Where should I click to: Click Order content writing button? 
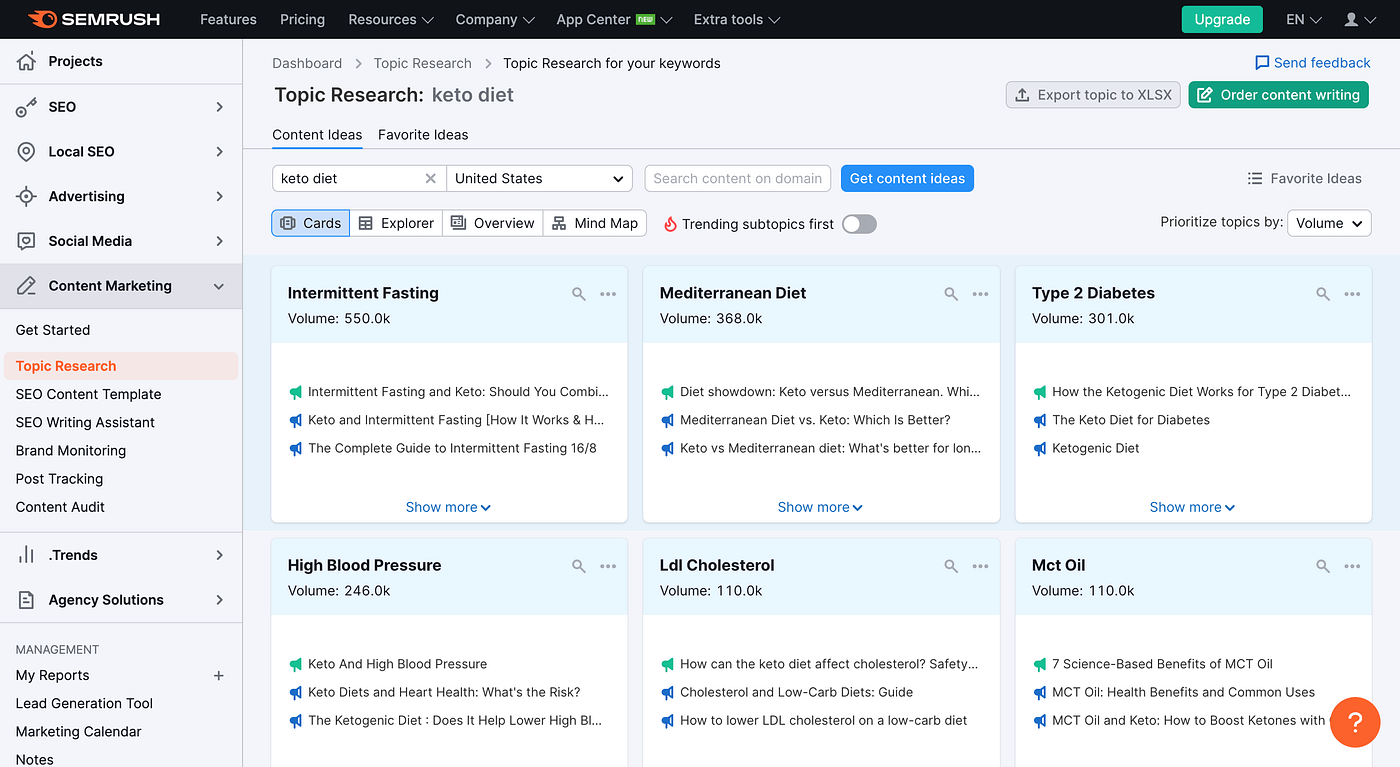pos(1278,95)
